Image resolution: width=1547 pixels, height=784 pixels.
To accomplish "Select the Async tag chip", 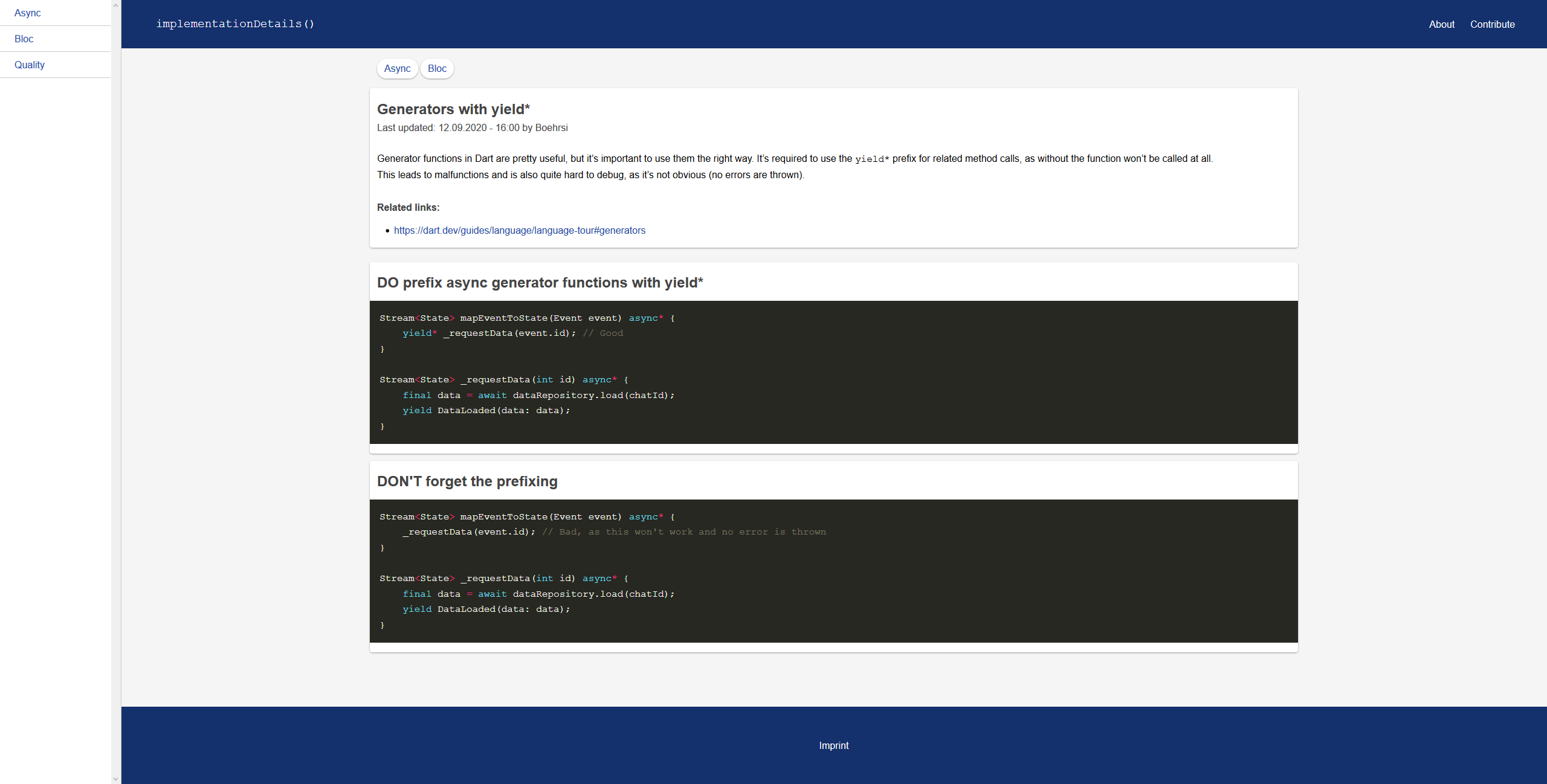I will (x=397, y=68).
